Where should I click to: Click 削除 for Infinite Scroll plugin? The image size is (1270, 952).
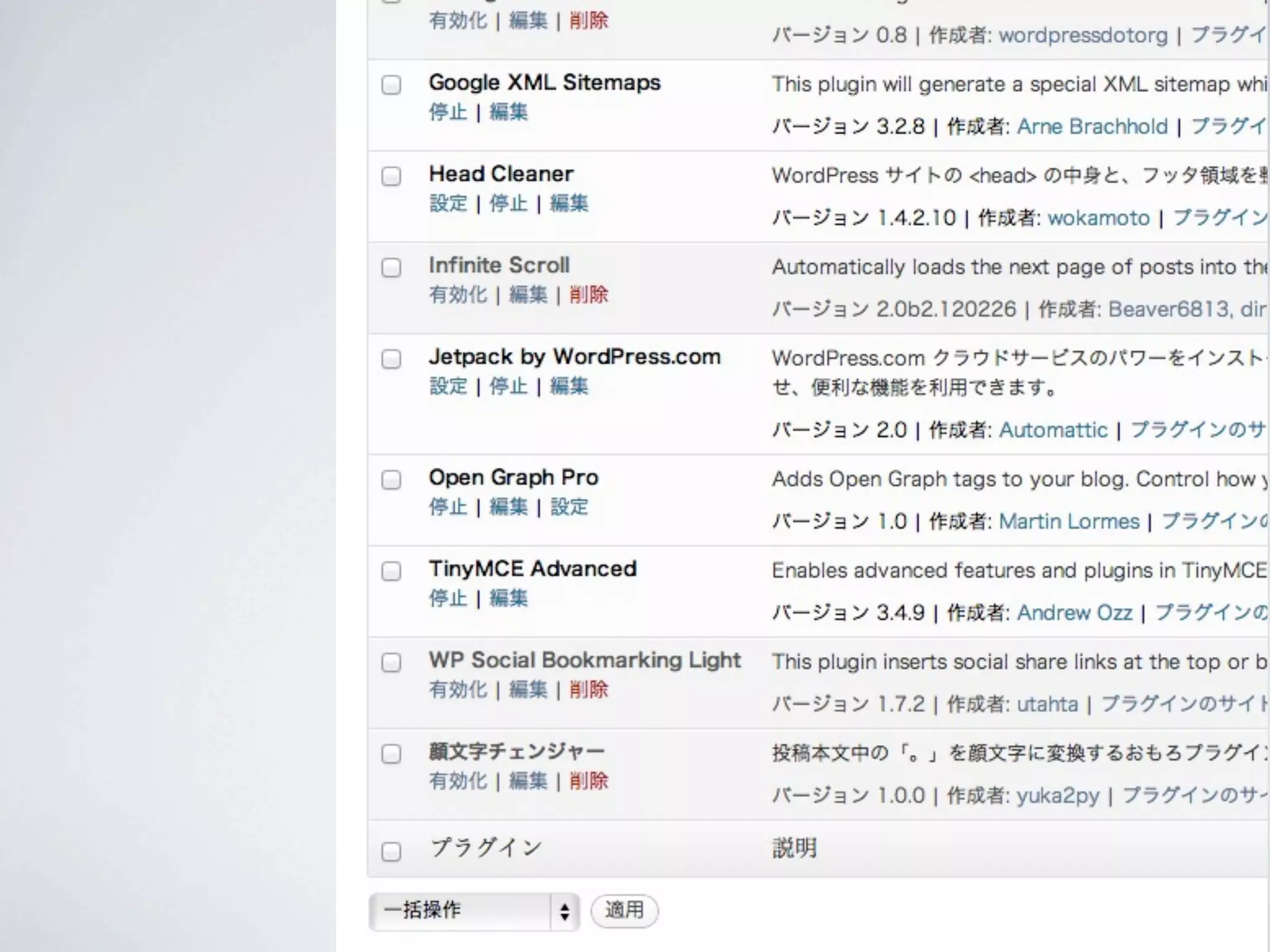point(588,294)
